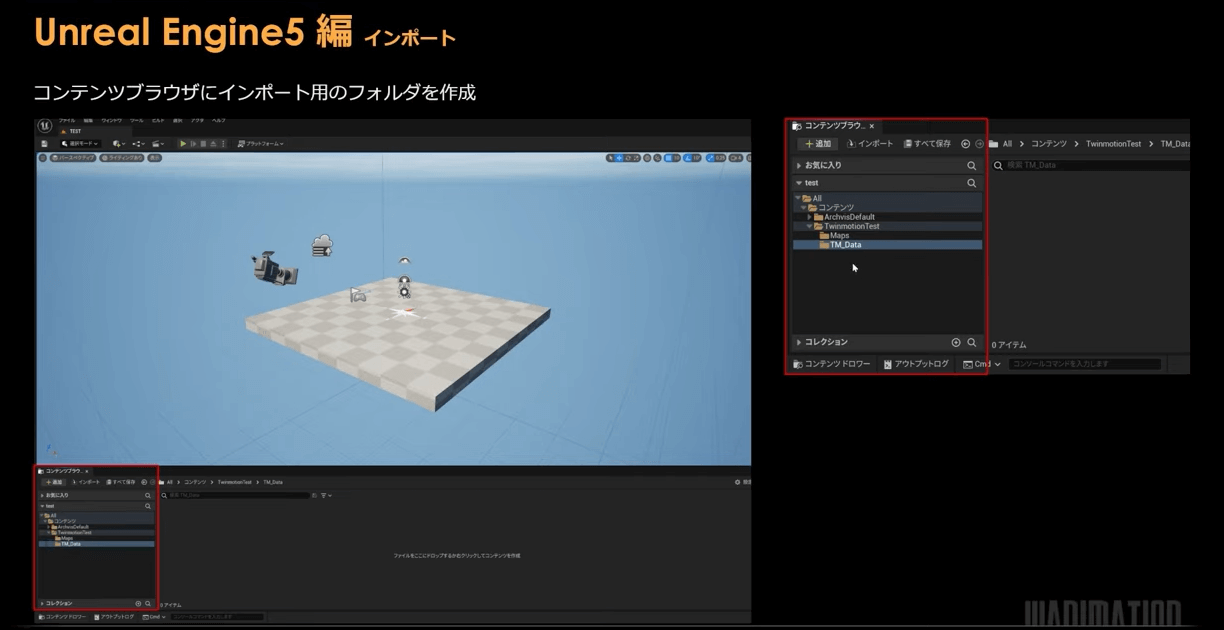Open the ヘルプ menu
This screenshot has width=1224, height=630.
[218, 121]
